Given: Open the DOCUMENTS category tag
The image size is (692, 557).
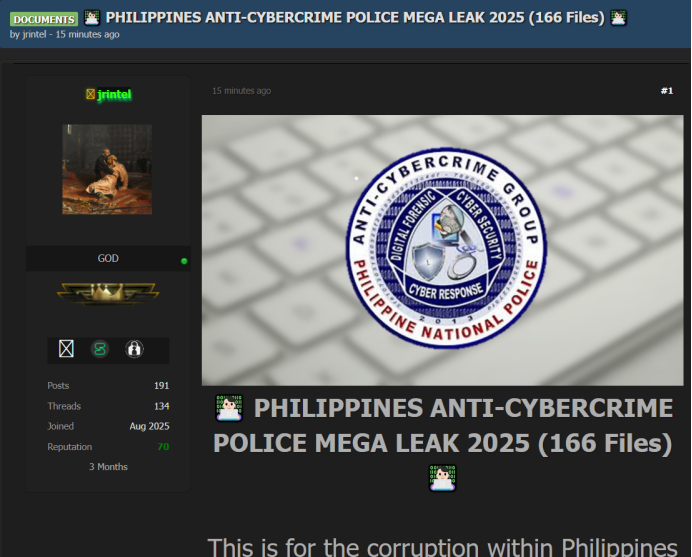Looking at the screenshot, I should tap(44, 19).
